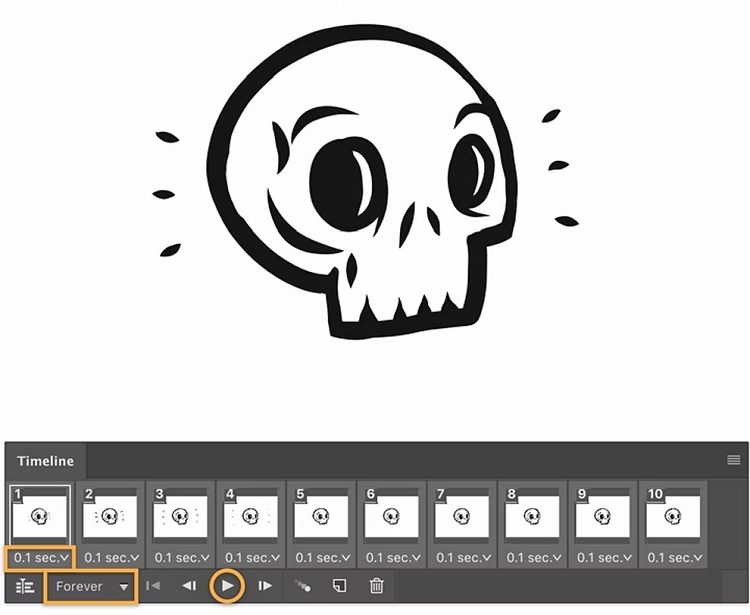Click the Tween animation frames icon

(x=302, y=586)
